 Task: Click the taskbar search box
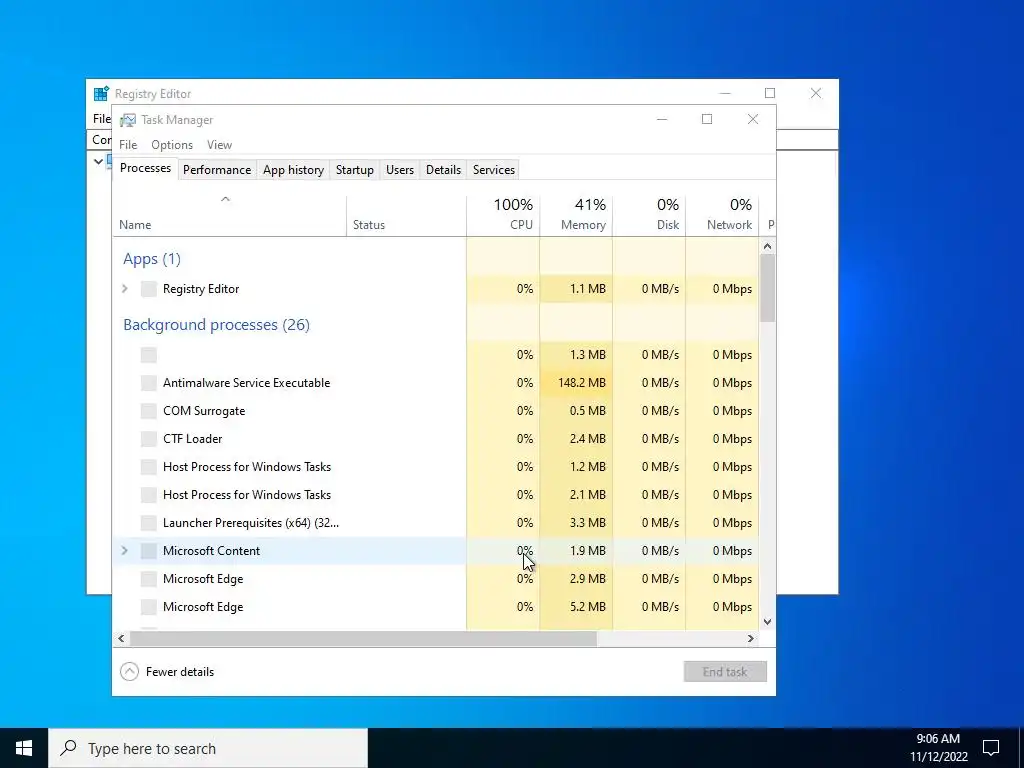[208, 748]
